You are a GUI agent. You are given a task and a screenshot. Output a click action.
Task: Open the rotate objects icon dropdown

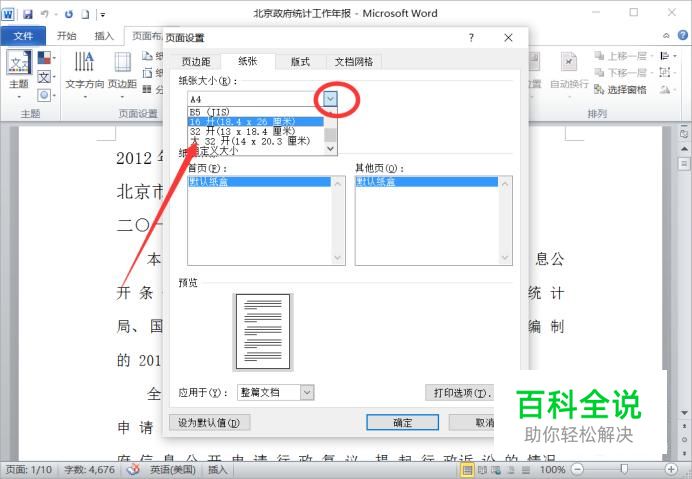coord(668,90)
